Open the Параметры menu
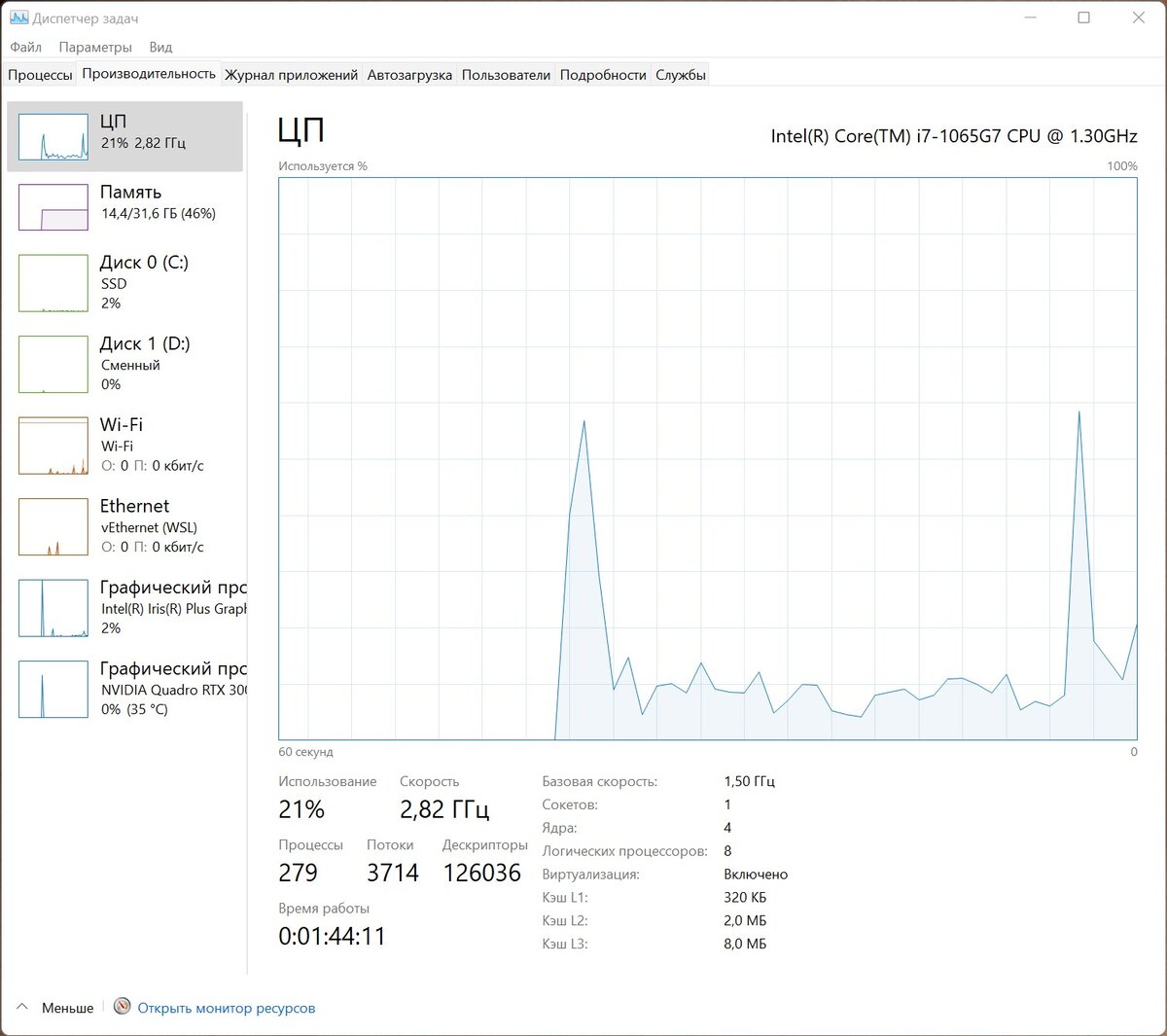 95,47
